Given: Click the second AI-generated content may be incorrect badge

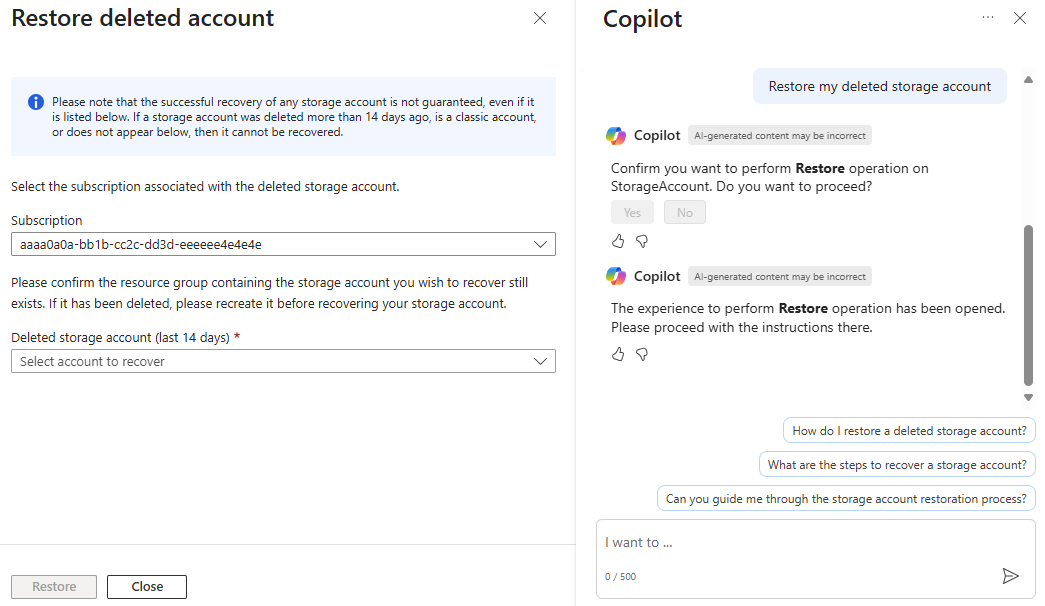Looking at the screenshot, I should coord(780,277).
